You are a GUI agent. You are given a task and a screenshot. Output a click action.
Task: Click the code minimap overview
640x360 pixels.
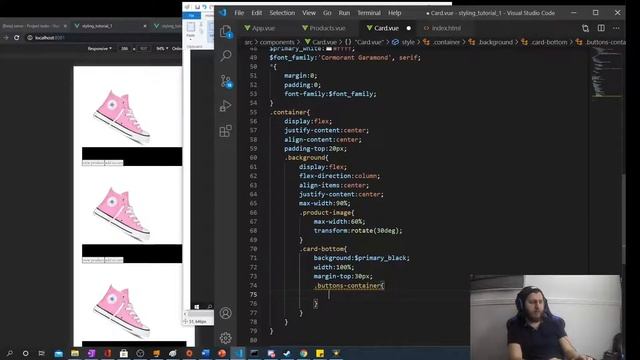tap(607, 72)
